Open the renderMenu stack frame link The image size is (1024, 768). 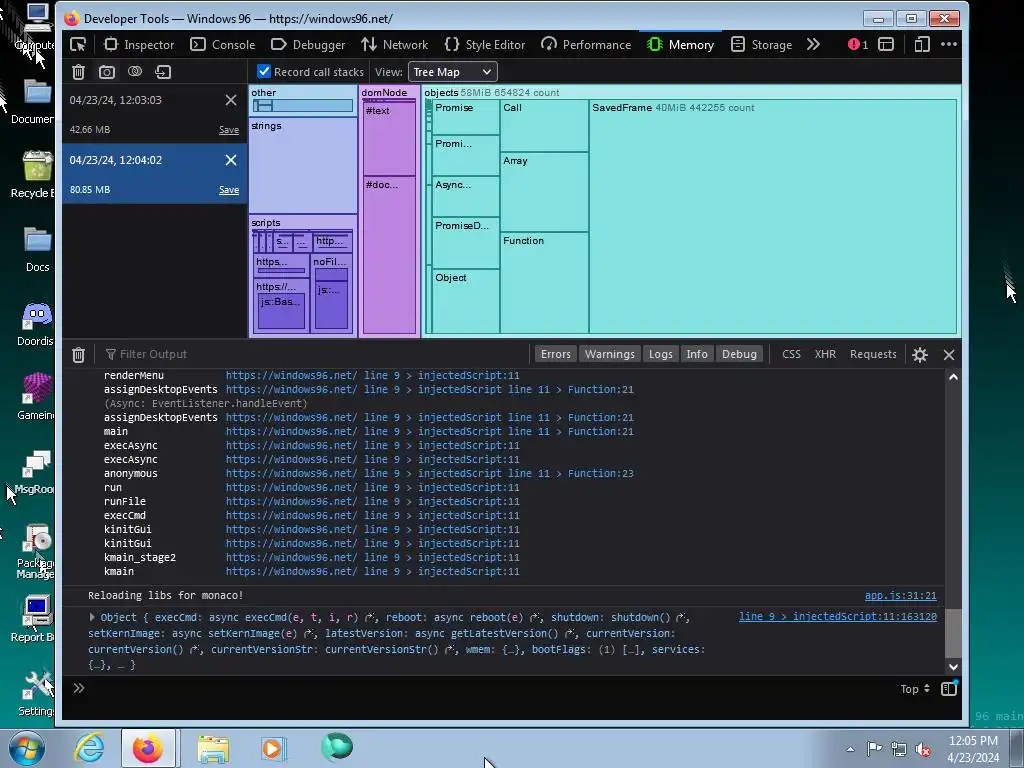tap(373, 376)
